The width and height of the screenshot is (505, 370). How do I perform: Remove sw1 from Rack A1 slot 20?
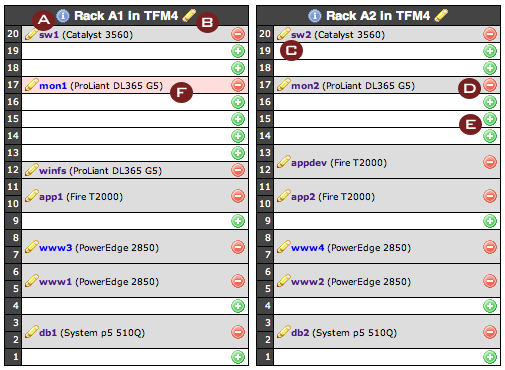point(238,34)
